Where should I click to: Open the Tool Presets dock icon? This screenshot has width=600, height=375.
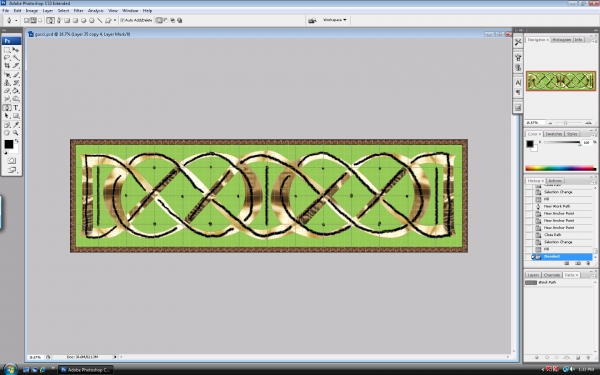point(518,42)
